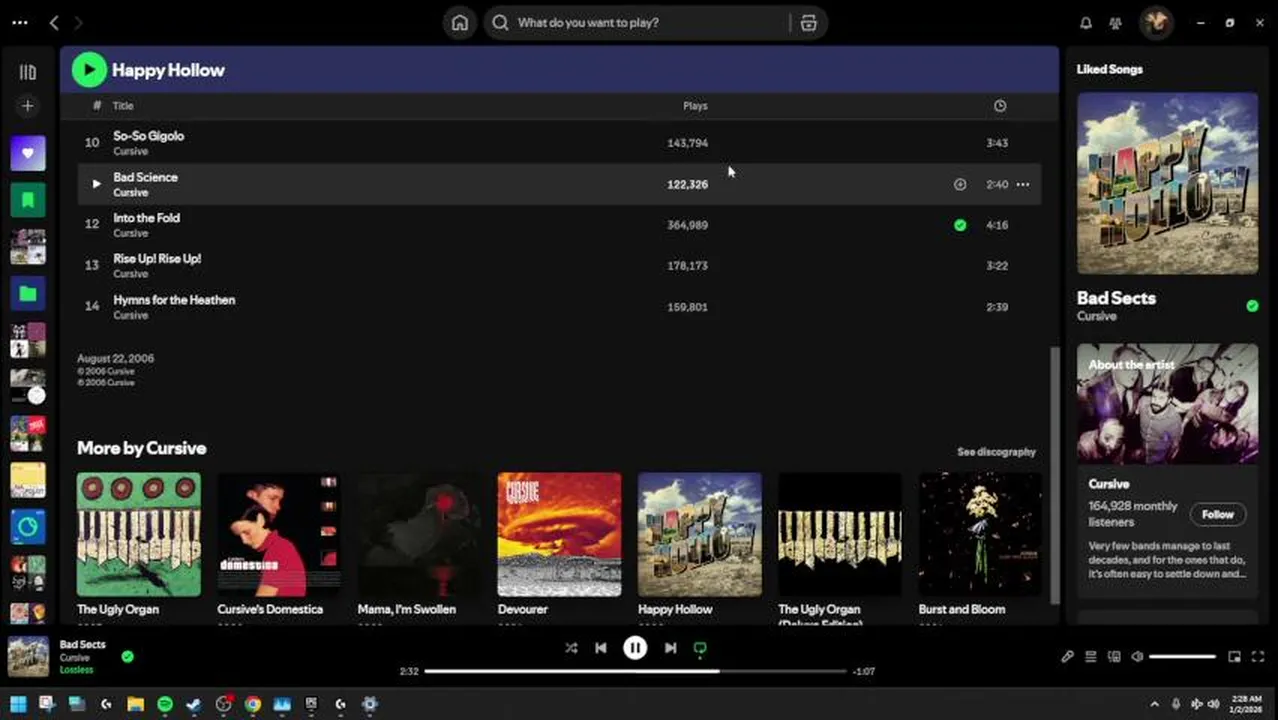Viewport: 1278px width, 720px height.
Task: Open The Ugly Organ album cover
Action: 139,534
